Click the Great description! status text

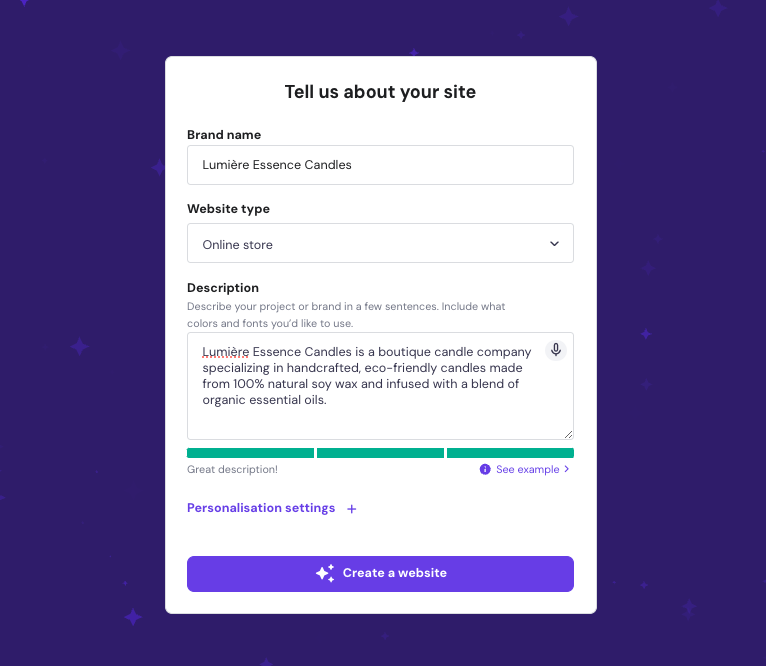click(x=232, y=469)
